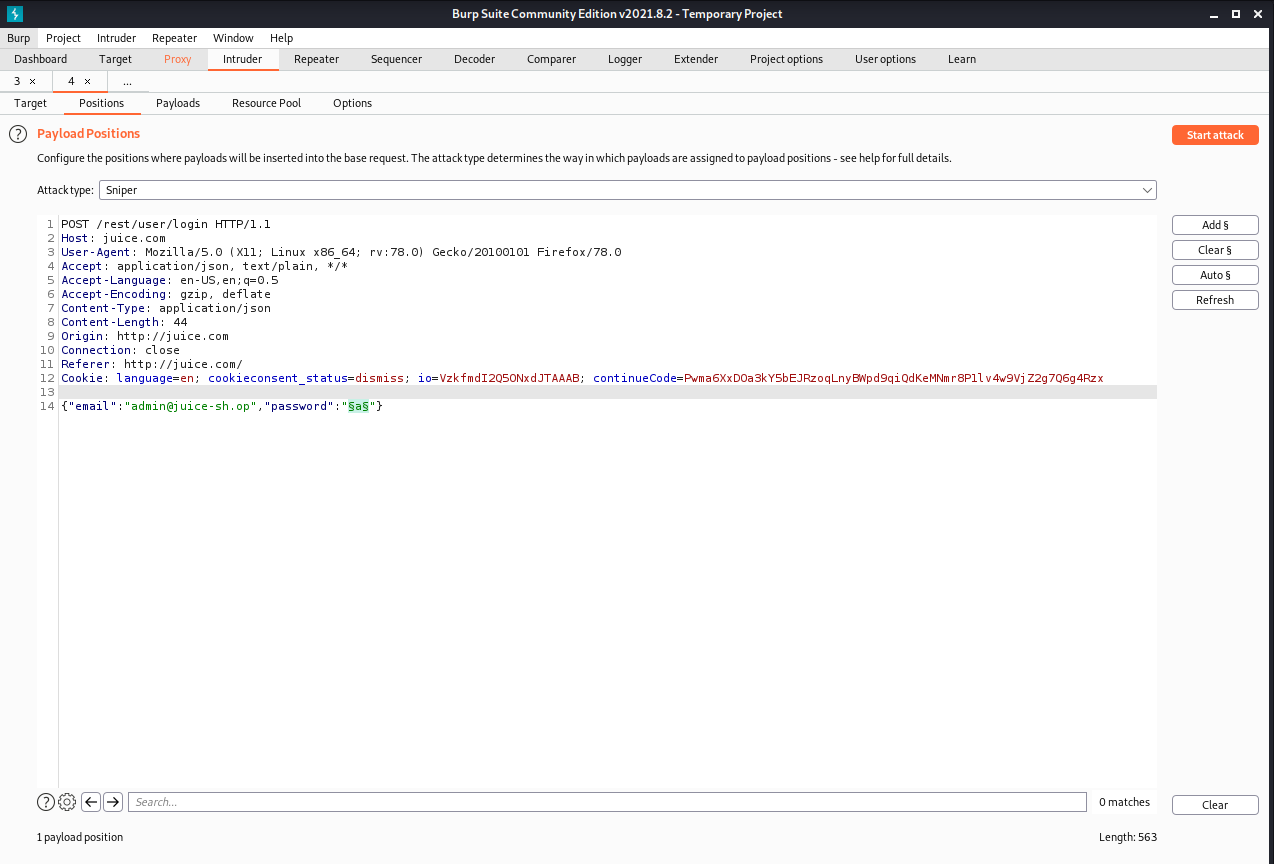The width and height of the screenshot is (1274, 864).
Task: Open the Intruder menu in menu bar
Action: [116, 38]
